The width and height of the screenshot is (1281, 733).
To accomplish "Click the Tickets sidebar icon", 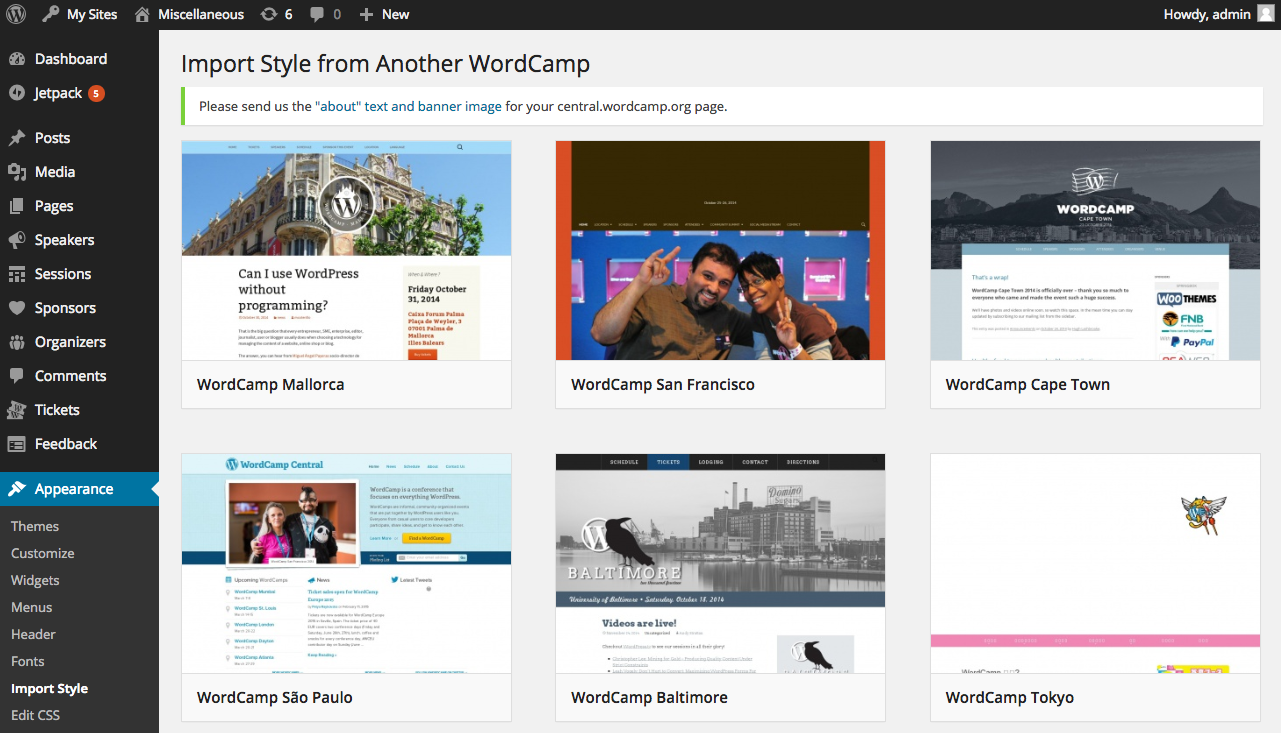I will [17, 410].
